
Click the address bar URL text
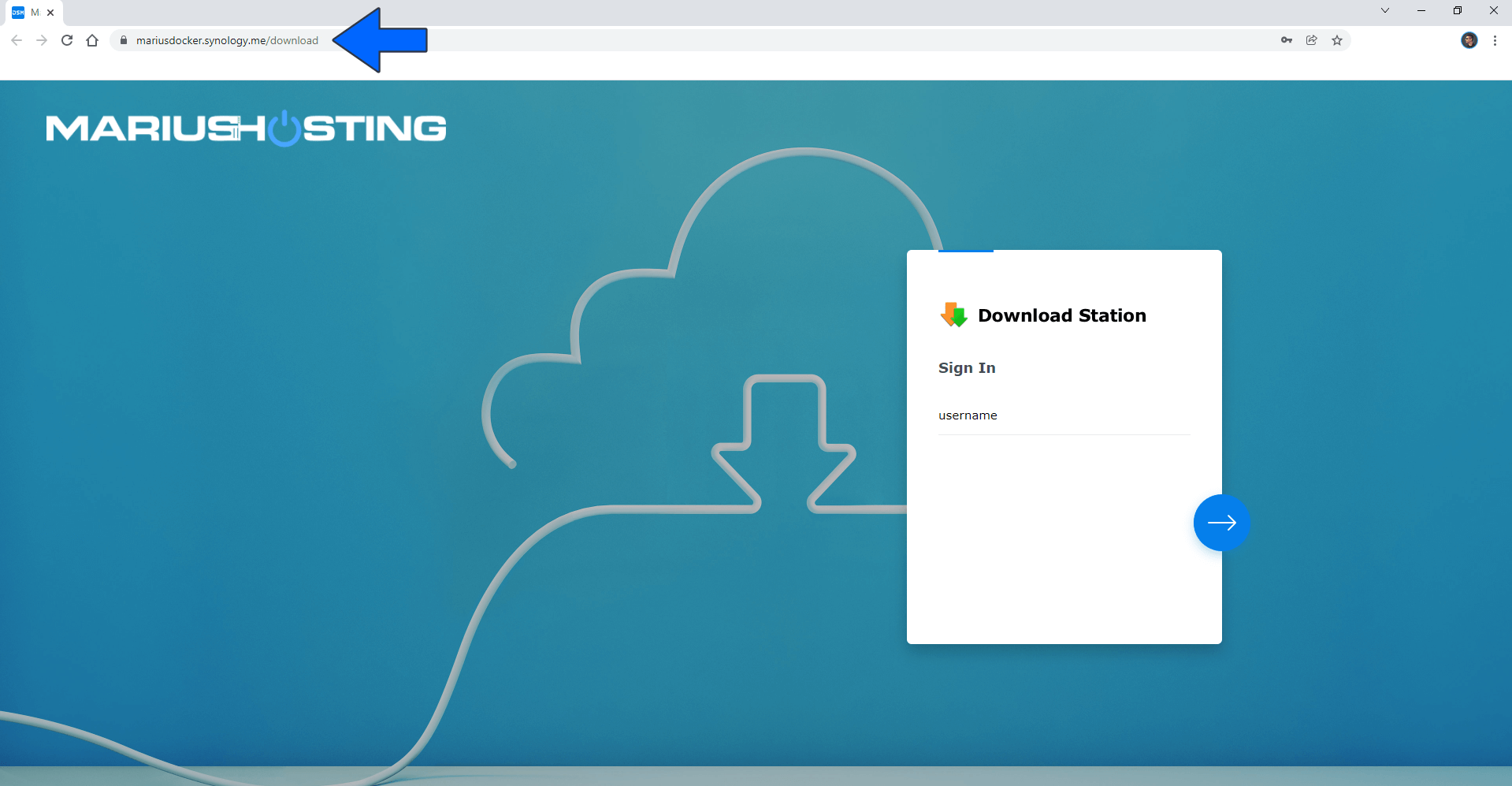point(227,40)
